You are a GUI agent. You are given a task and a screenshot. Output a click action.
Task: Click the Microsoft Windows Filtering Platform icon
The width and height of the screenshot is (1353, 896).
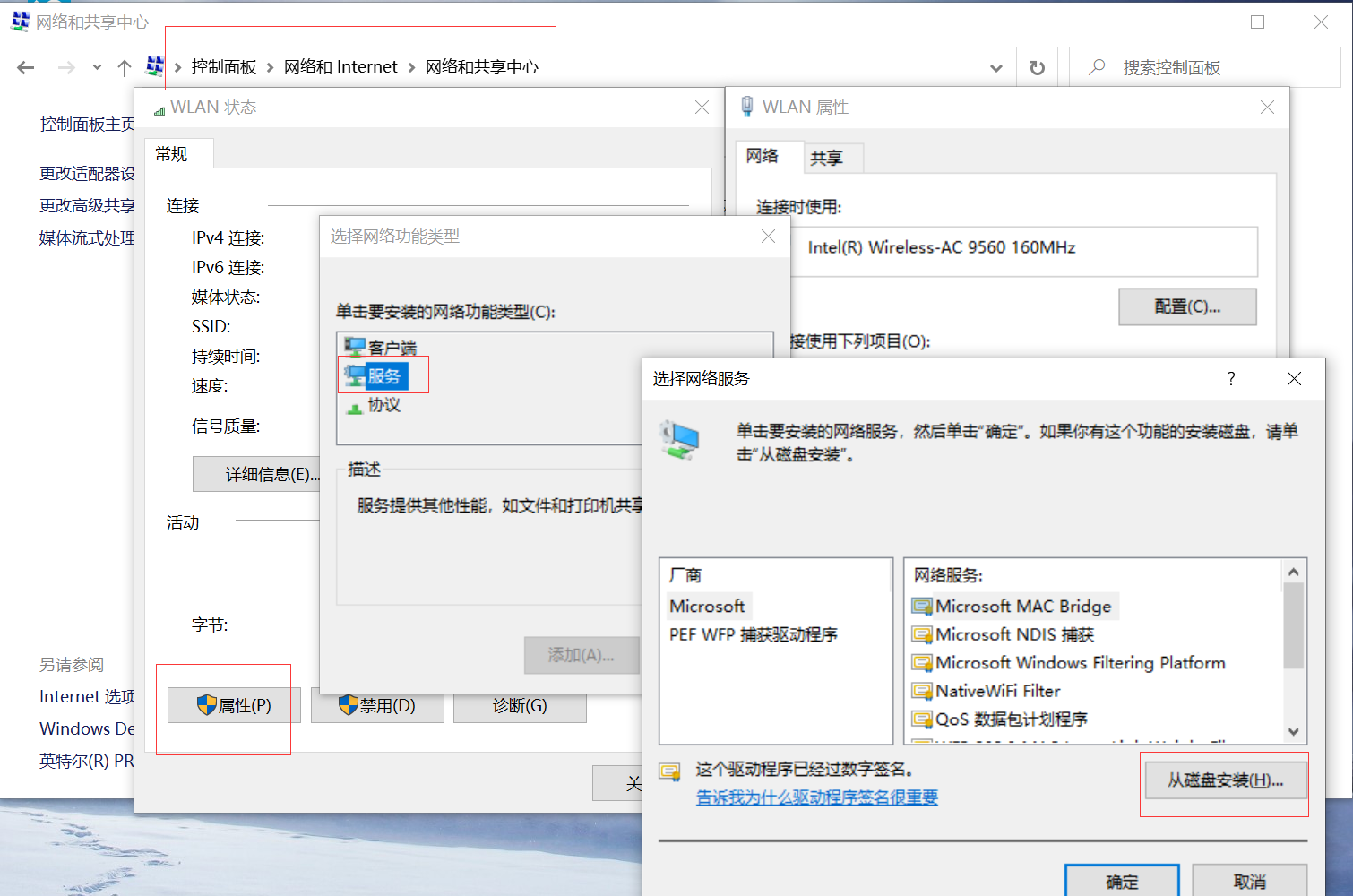[x=922, y=663]
